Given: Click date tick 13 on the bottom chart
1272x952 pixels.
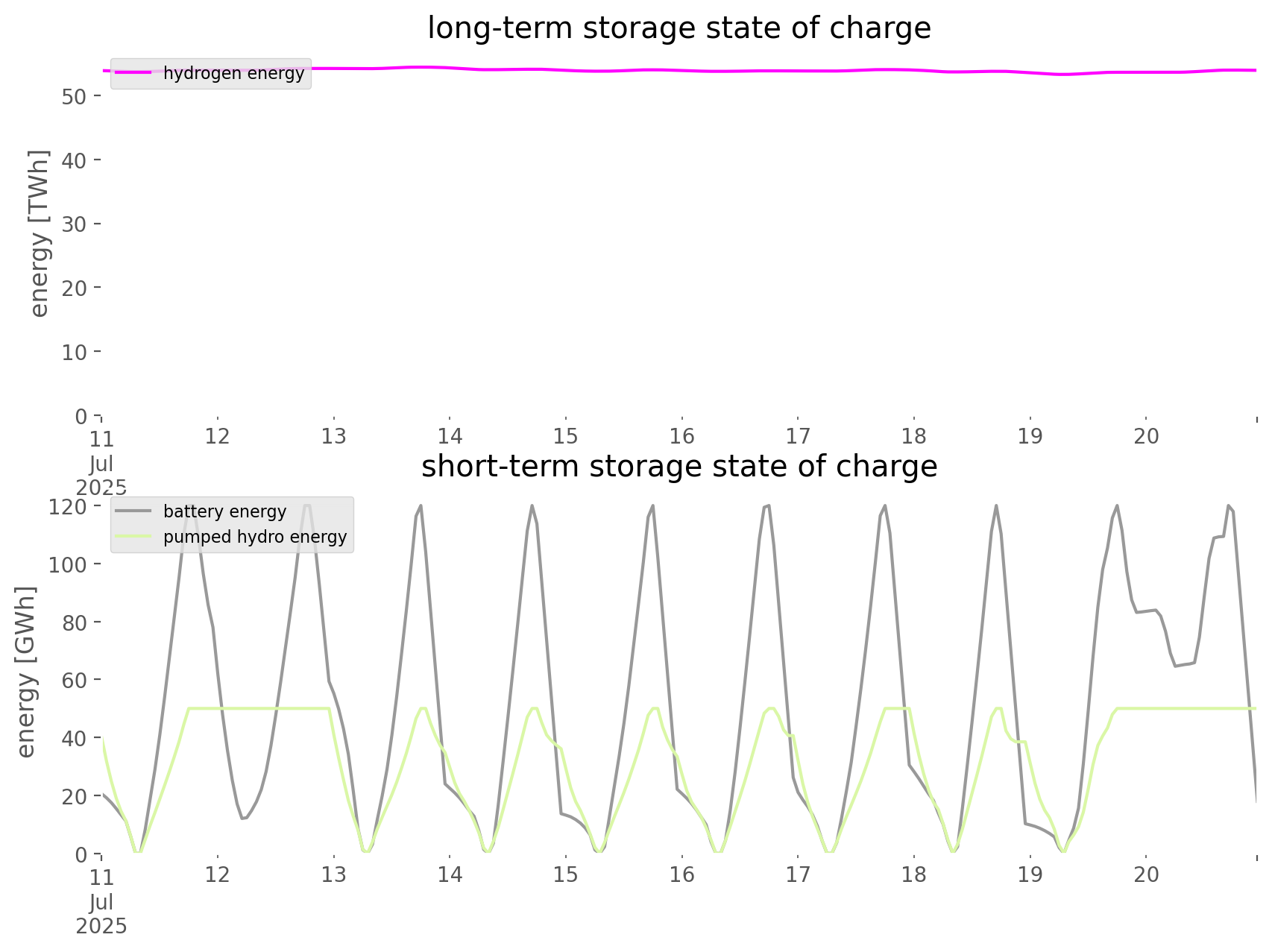Looking at the screenshot, I should click(333, 875).
